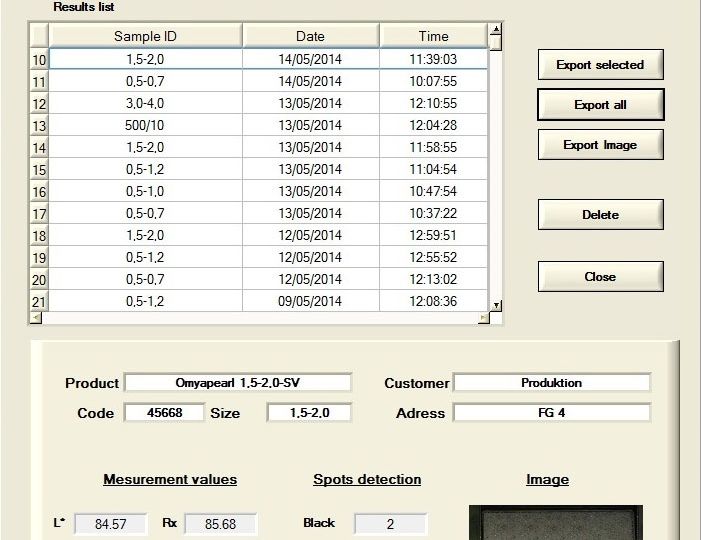Select row number 21 header
The width and height of the screenshot is (701, 540).
[x=39, y=301]
